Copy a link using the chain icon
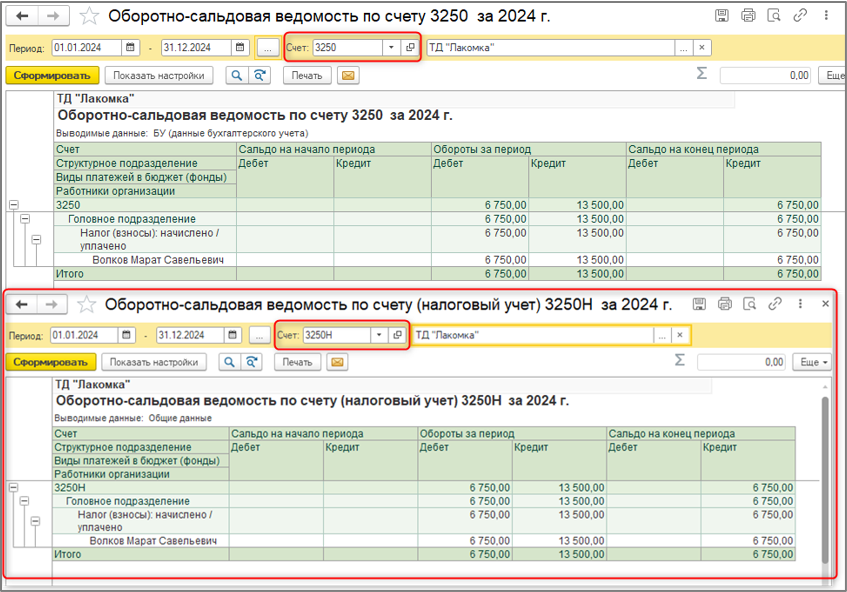847x592 pixels. (x=800, y=14)
